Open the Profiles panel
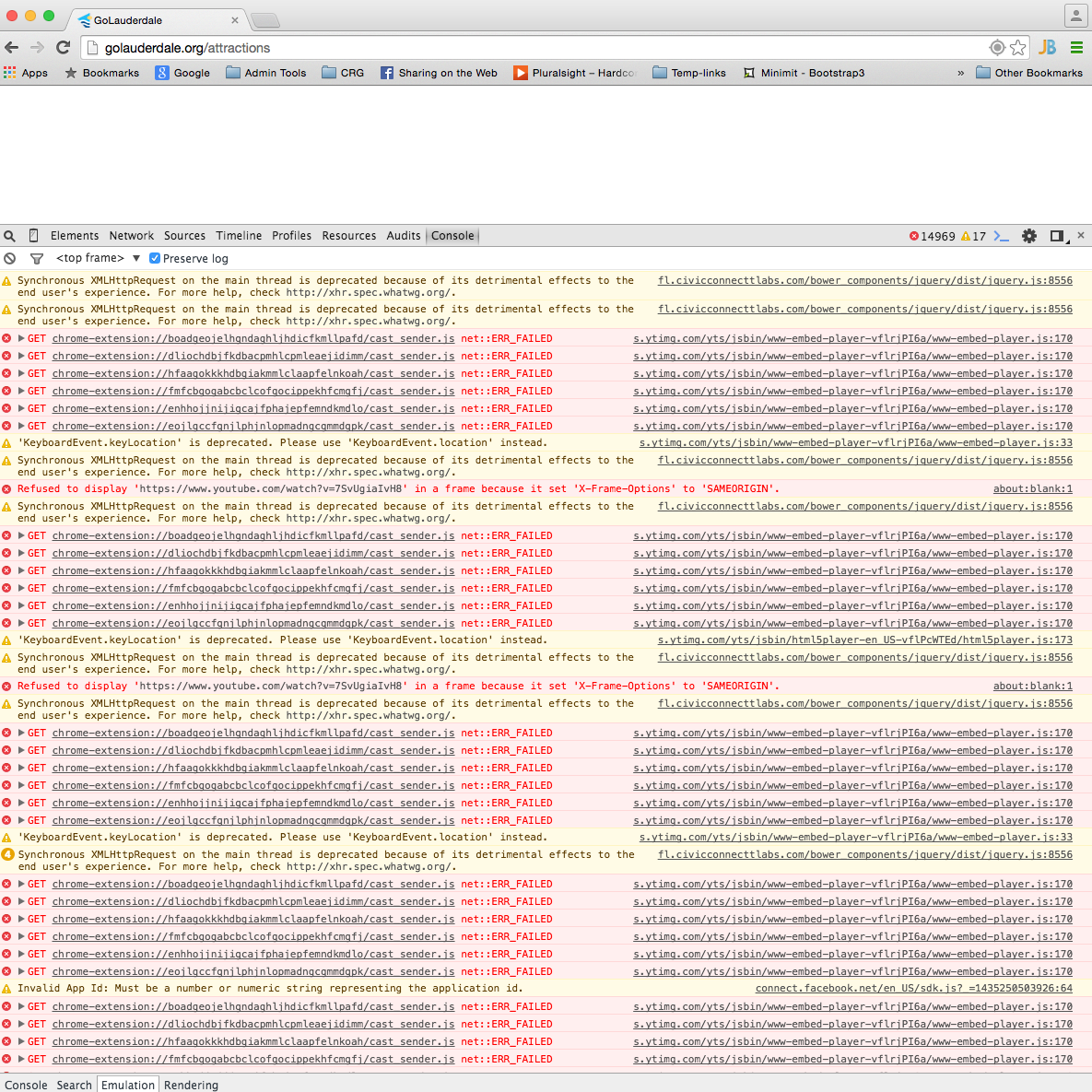The image size is (1092, 1092). pyautogui.click(x=292, y=235)
